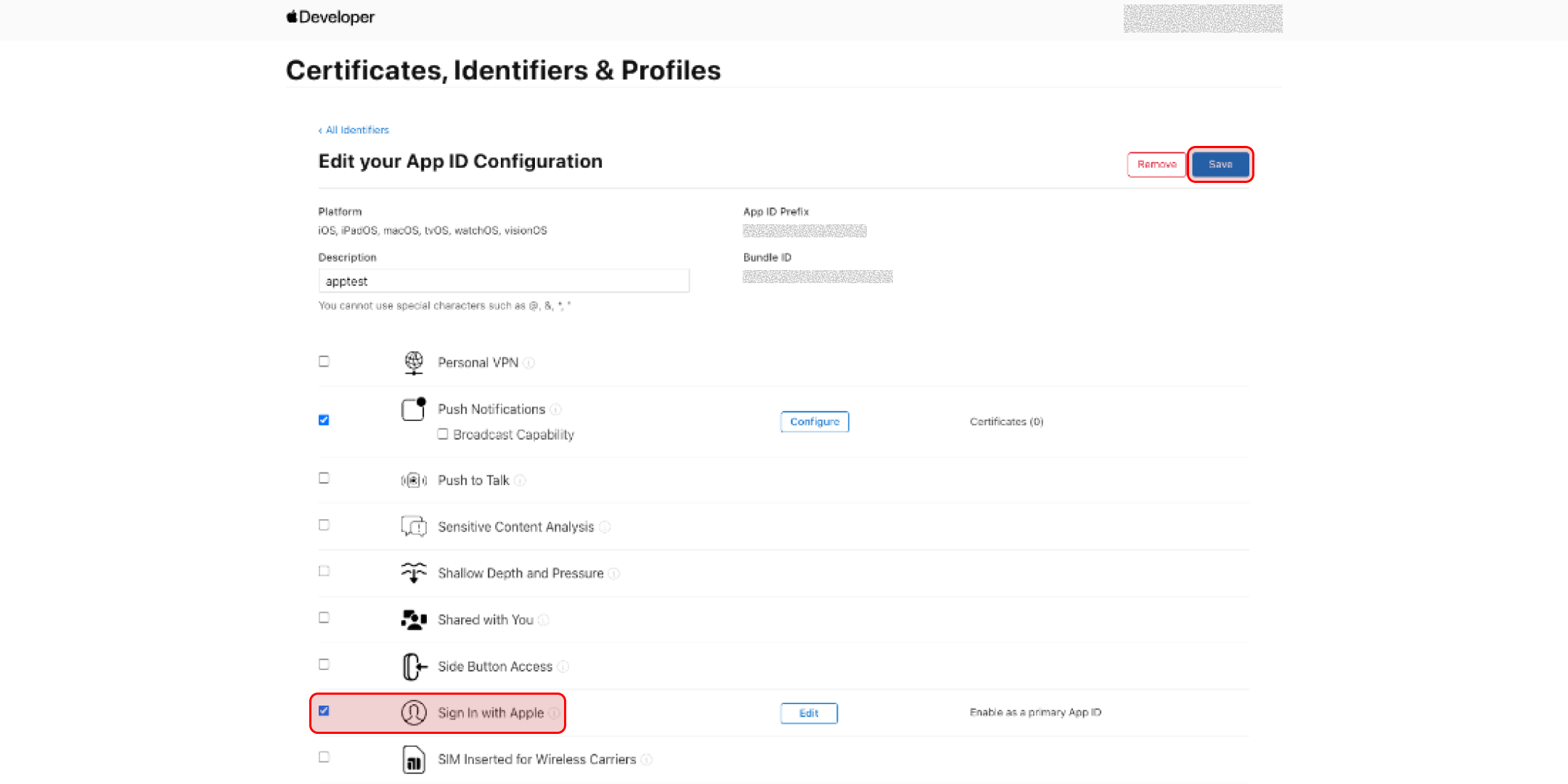Open info tooltip for Sensitive Content Analysis

[605, 527]
